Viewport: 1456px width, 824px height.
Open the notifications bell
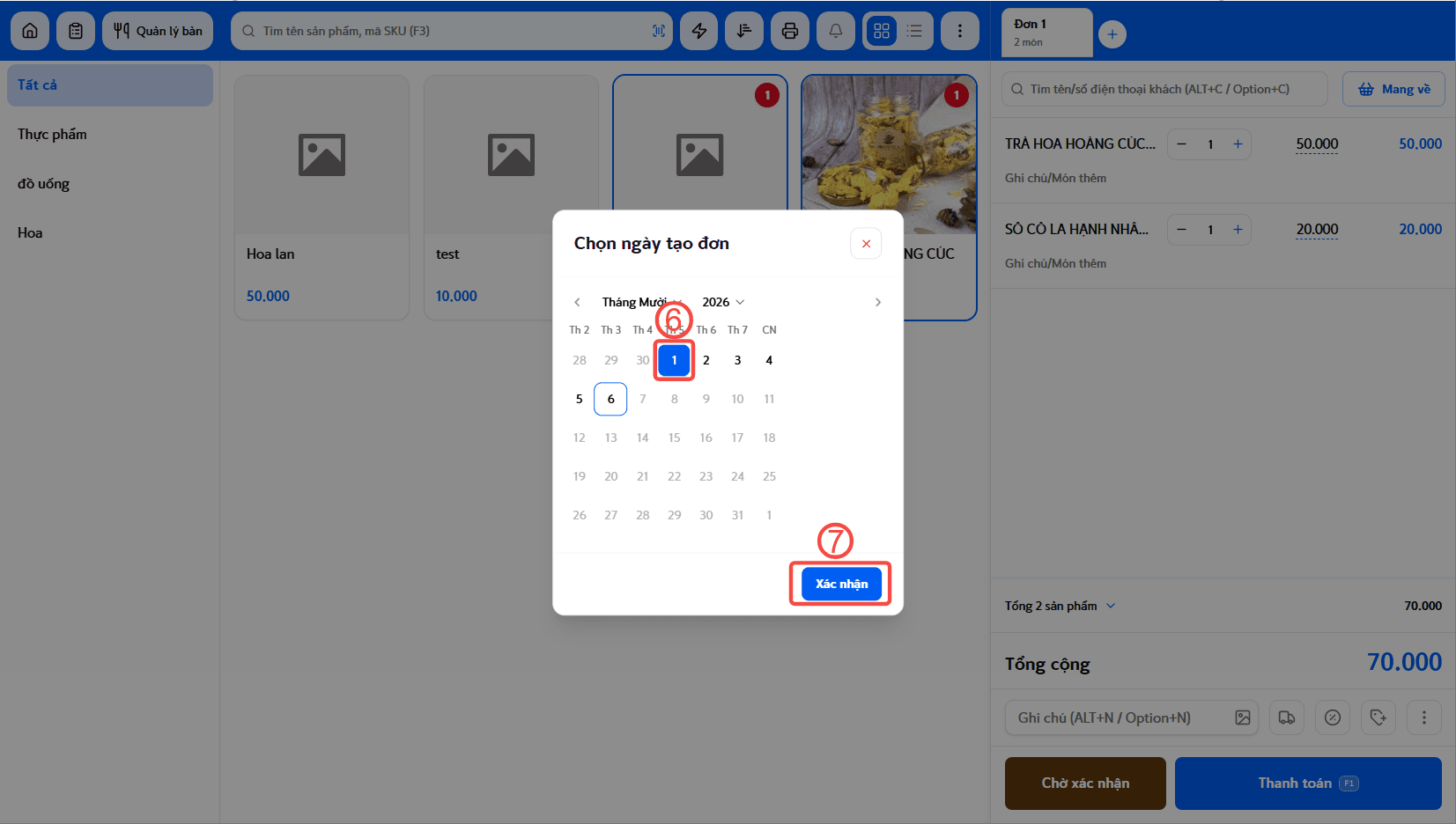[836, 31]
